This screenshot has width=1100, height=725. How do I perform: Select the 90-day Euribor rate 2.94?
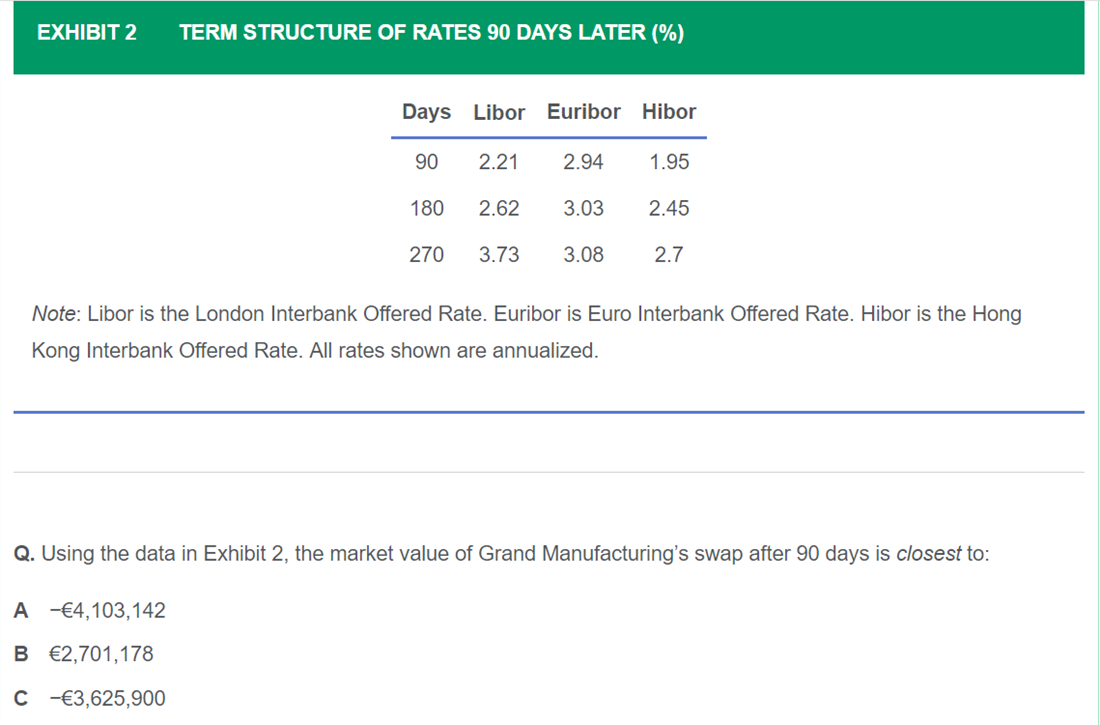coord(583,162)
